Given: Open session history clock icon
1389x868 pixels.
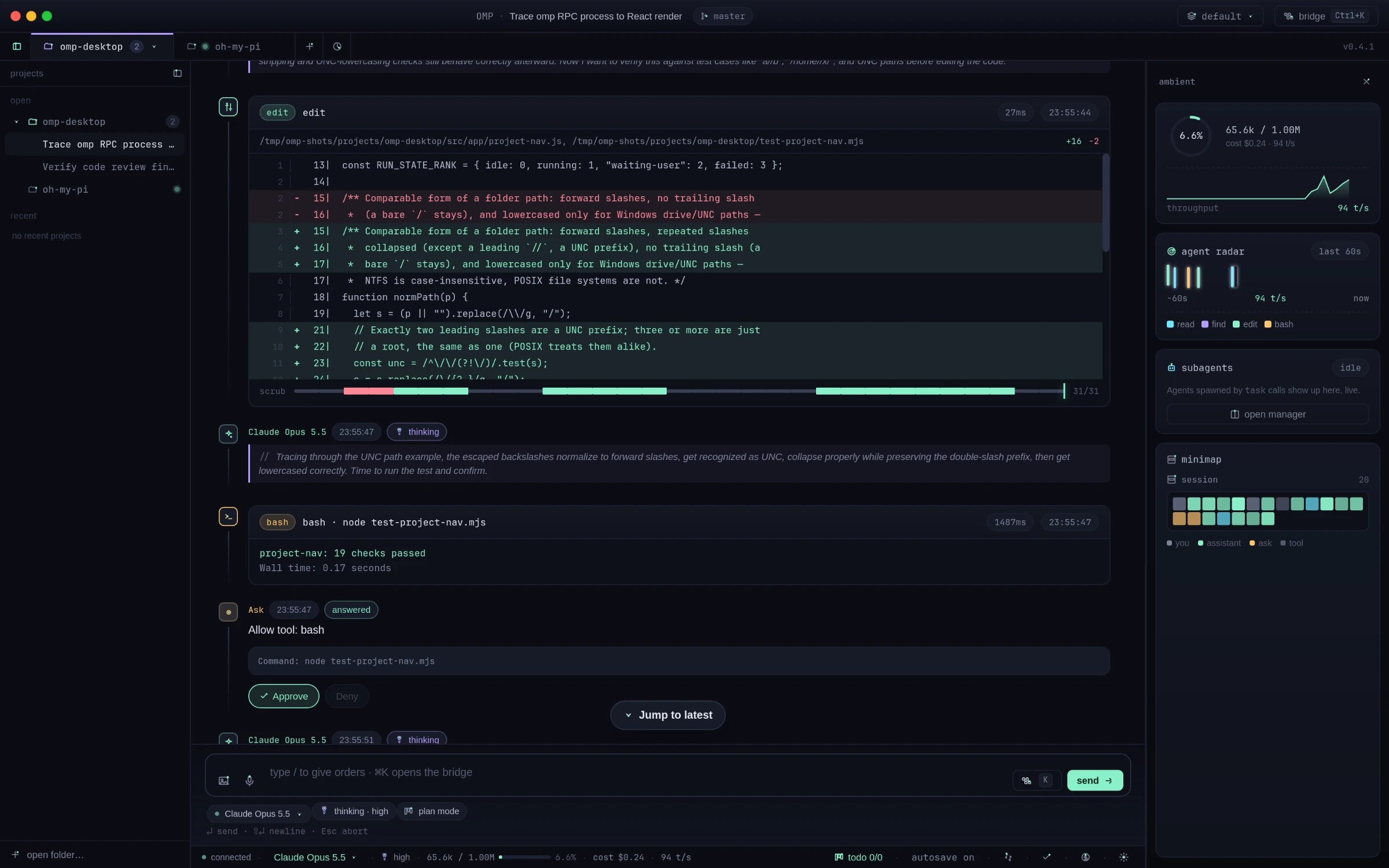Looking at the screenshot, I should click(337, 46).
